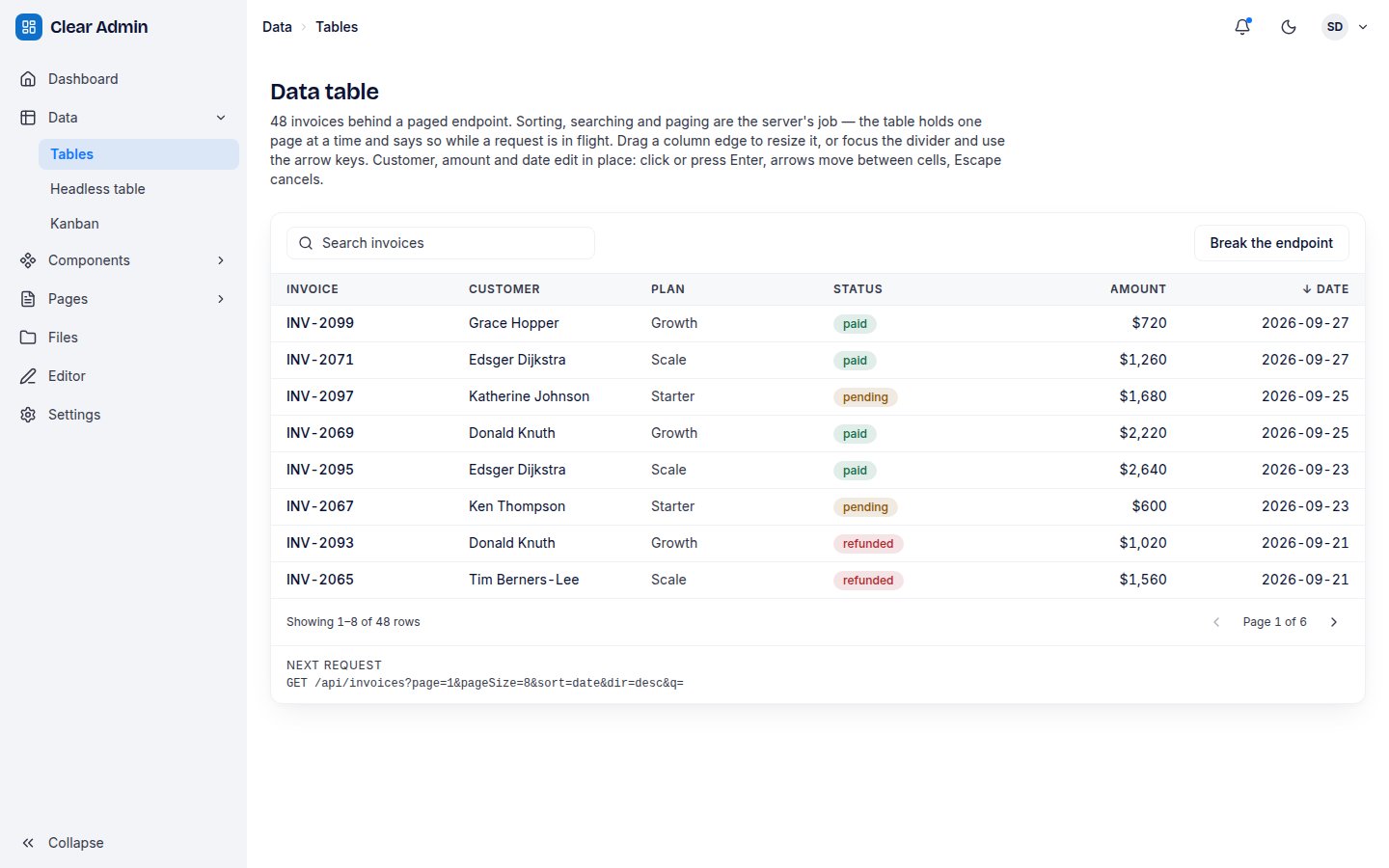Viewport: 1389px width, 868px height.
Task: Sort by the Amount column header
Action: tap(1138, 289)
